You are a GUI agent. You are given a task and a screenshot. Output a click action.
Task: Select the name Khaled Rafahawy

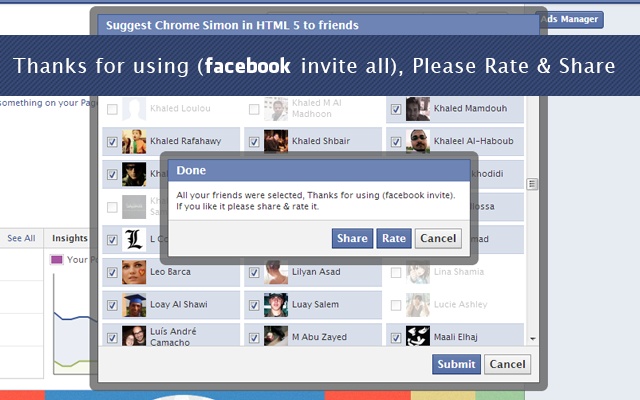point(186,141)
